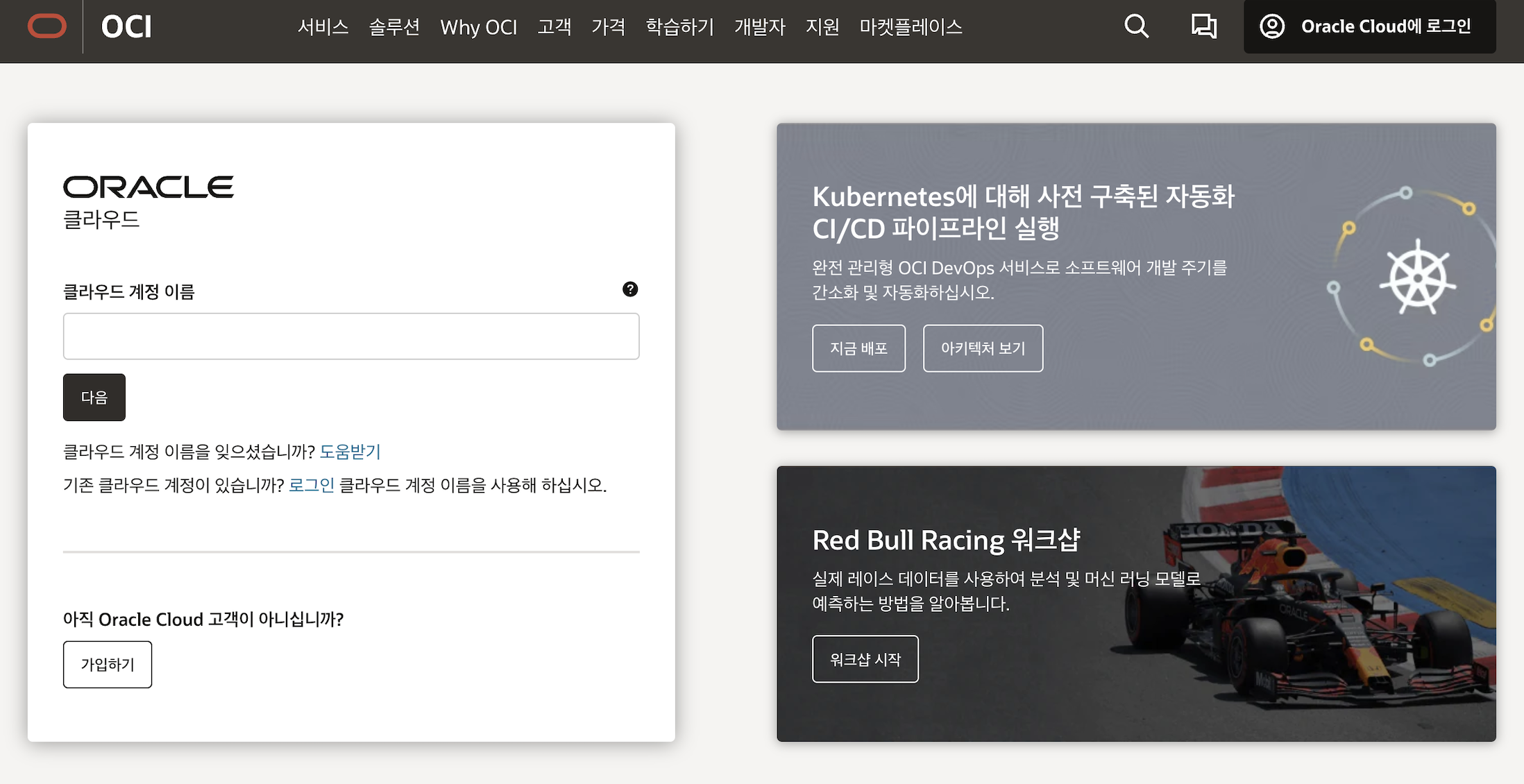Click the user profile icon
The image size is (1524, 784).
(1272, 26)
